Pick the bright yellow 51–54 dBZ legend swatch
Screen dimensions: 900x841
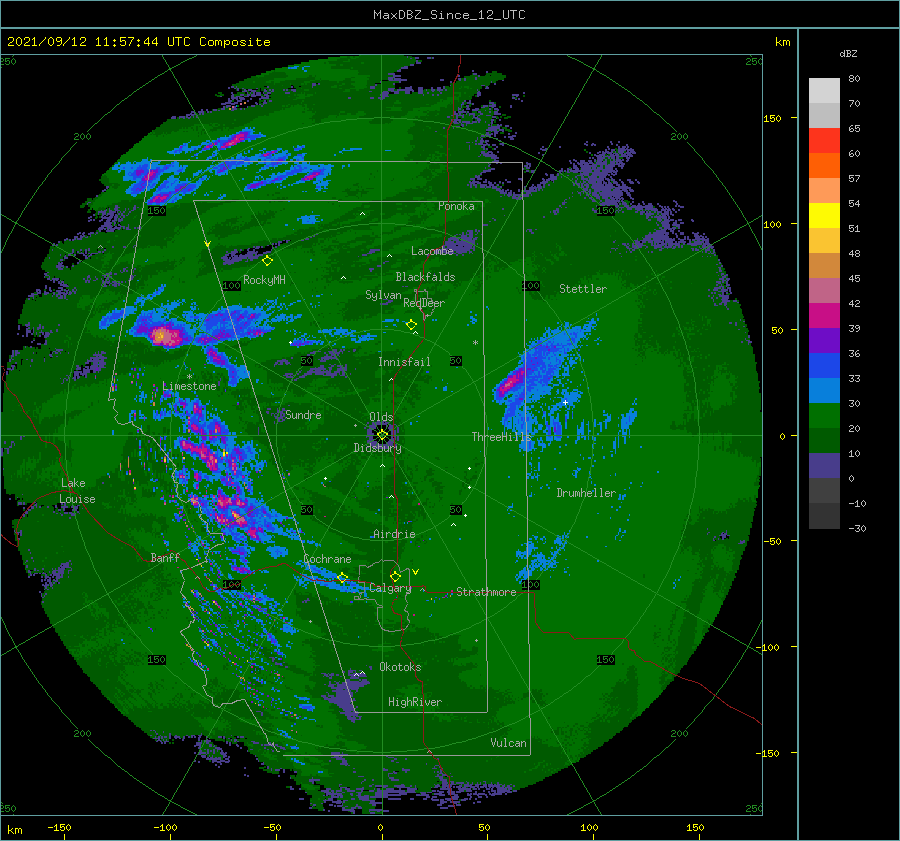tap(824, 216)
